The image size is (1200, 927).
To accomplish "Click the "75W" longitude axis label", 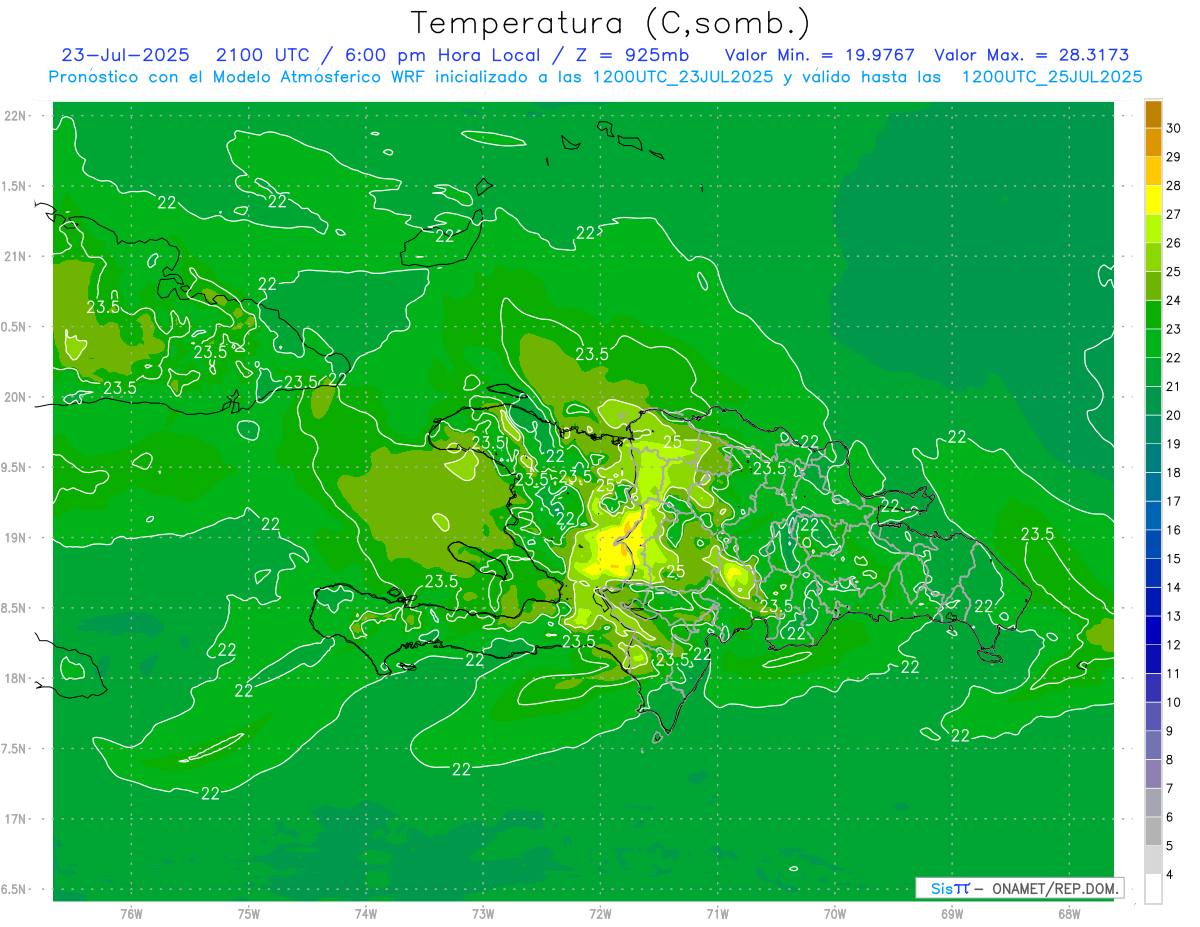I will pyautogui.click(x=249, y=913).
